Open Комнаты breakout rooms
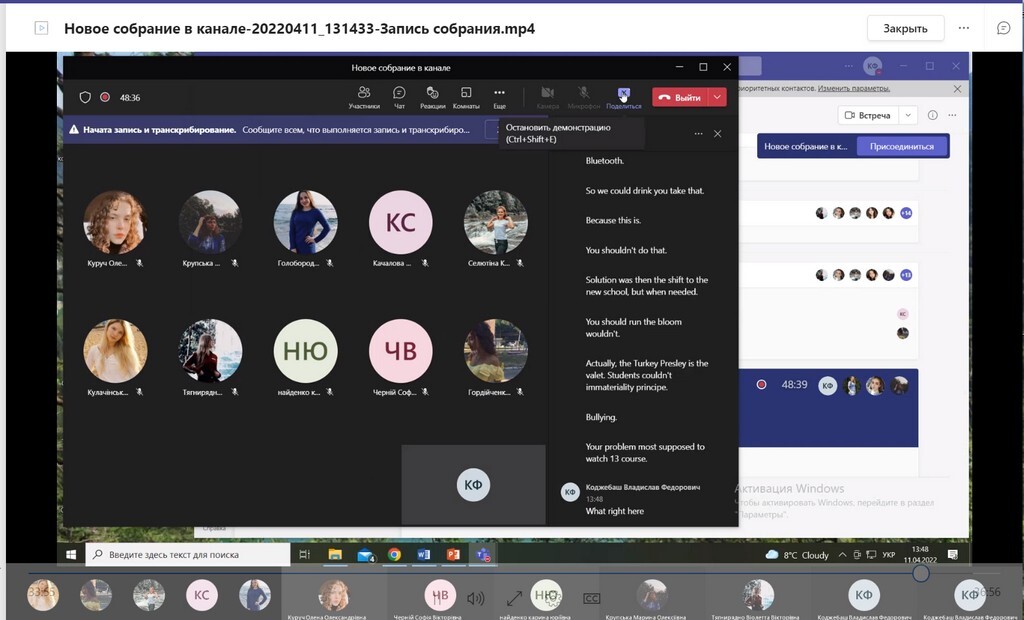1024x620 pixels. (x=466, y=97)
